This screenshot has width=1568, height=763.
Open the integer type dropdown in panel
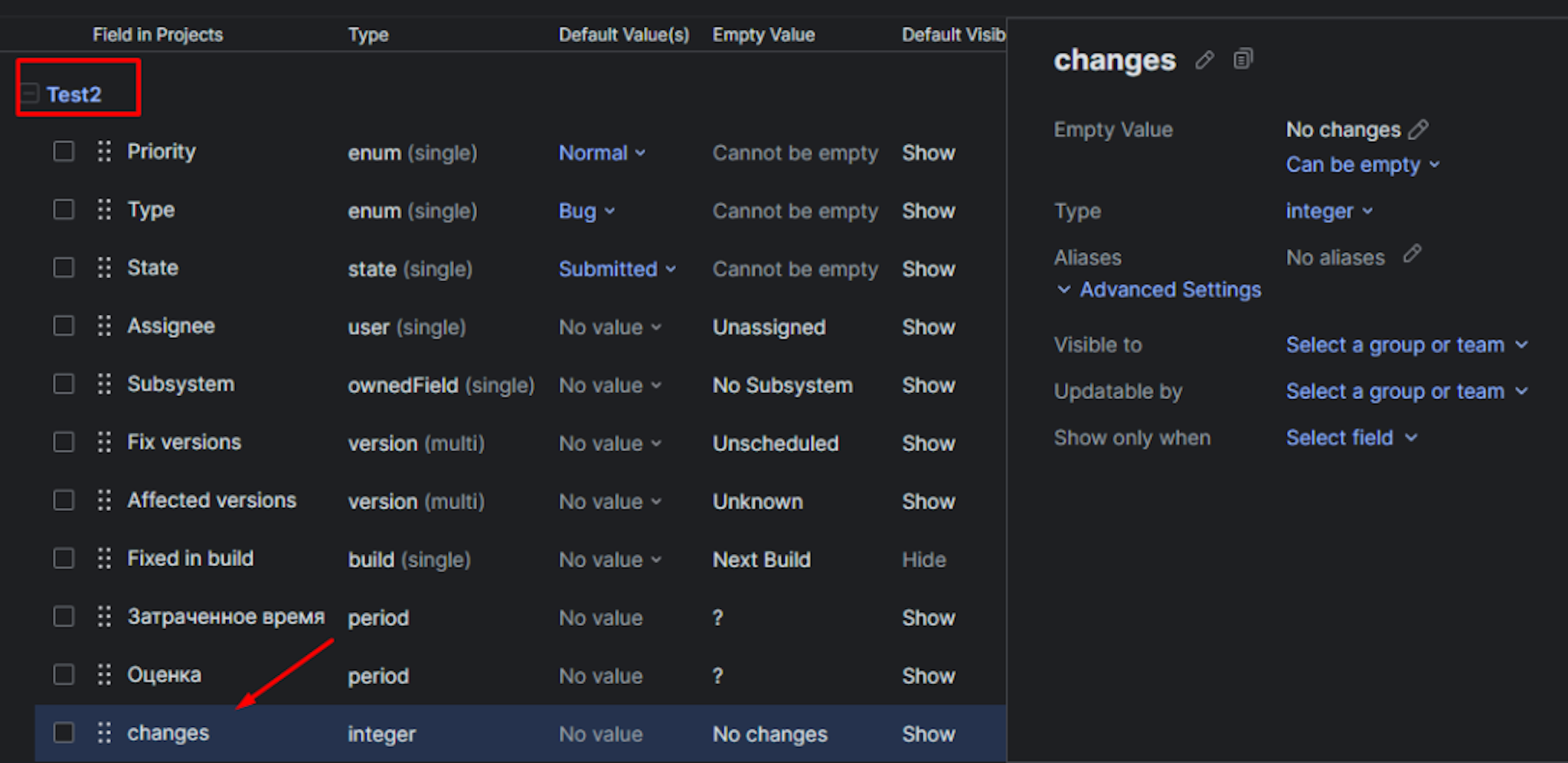(x=1329, y=211)
